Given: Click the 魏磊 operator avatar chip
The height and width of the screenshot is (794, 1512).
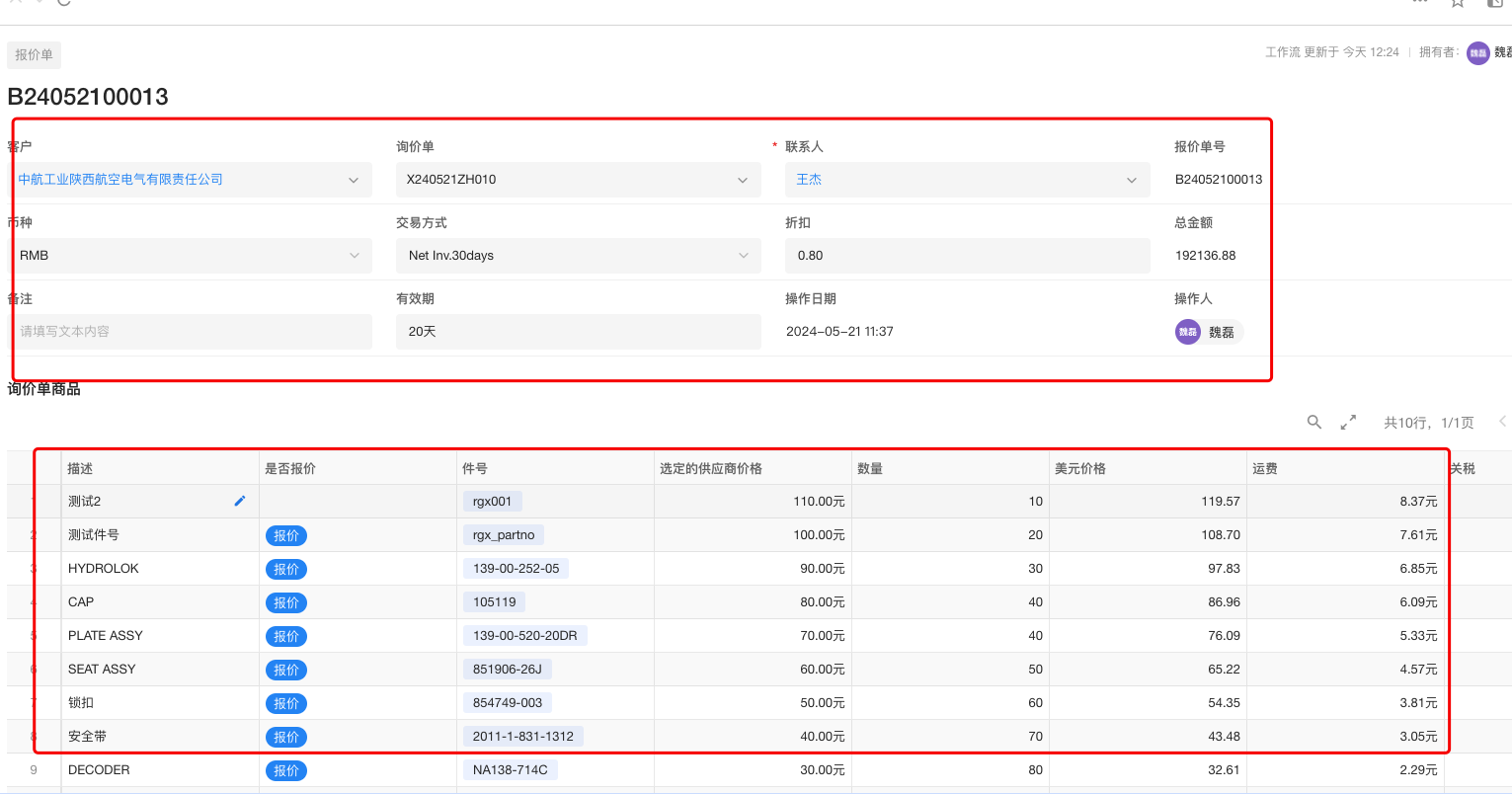Looking at the screenshot, I should (x=1208, y=332).
